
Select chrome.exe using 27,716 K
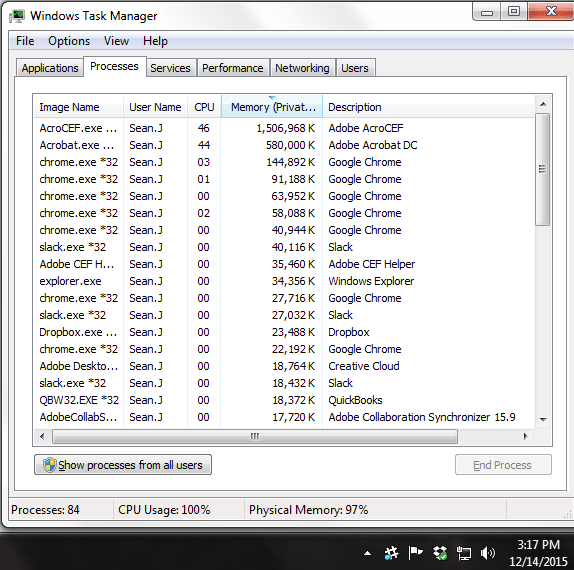284,298
